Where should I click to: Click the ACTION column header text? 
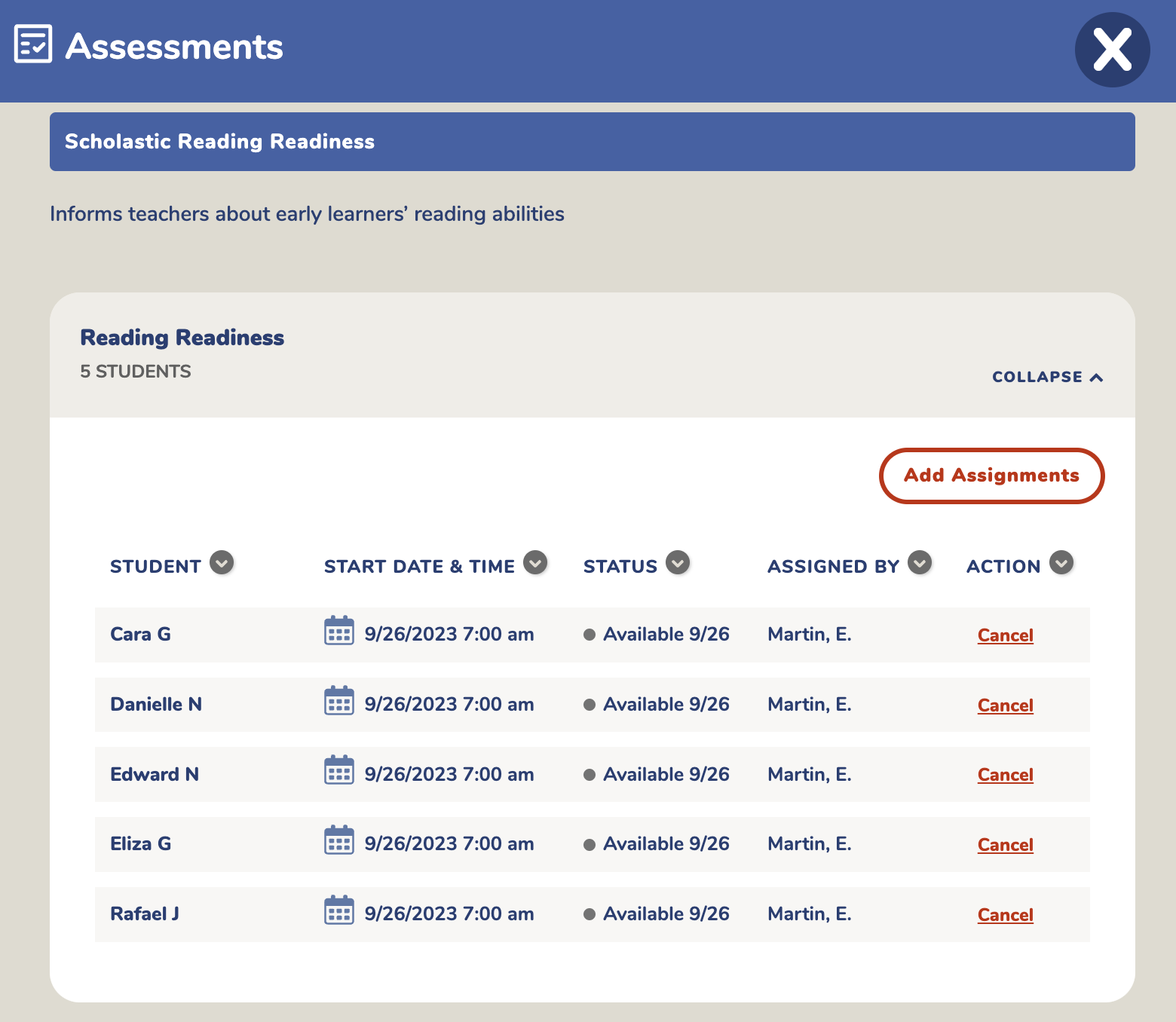[1003, 567]
